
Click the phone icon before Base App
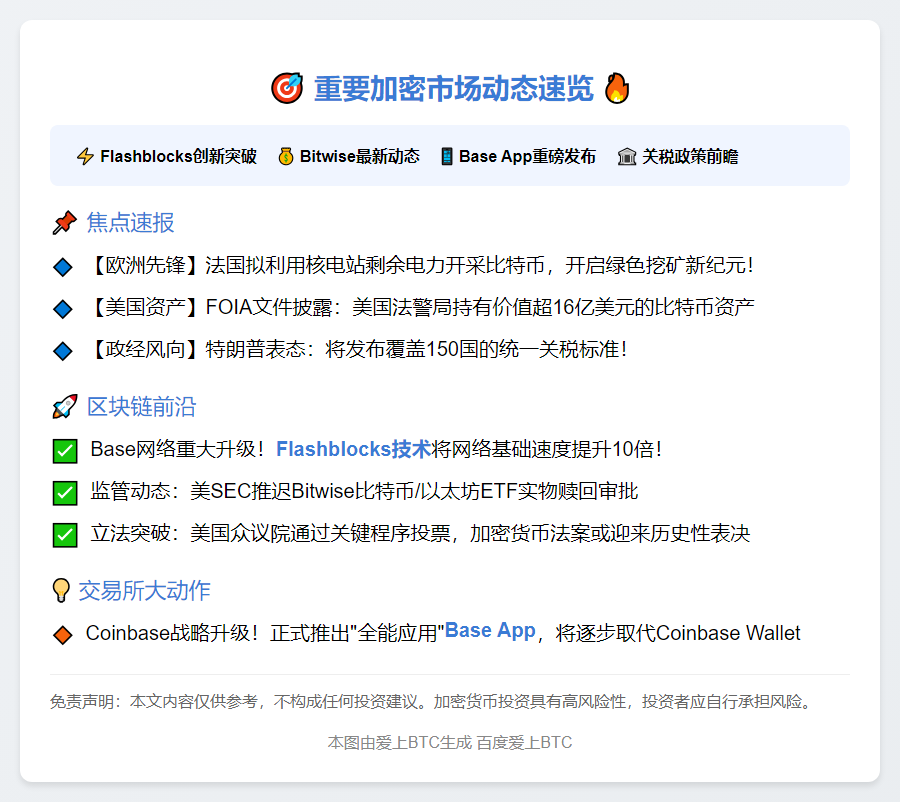446,157
